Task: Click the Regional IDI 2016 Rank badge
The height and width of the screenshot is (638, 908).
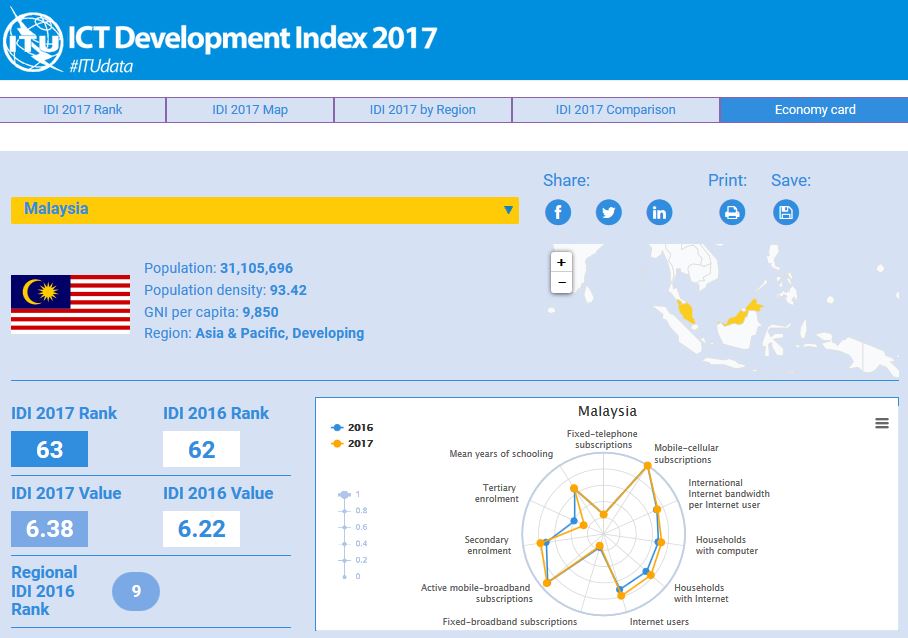Action: (136, 591)
